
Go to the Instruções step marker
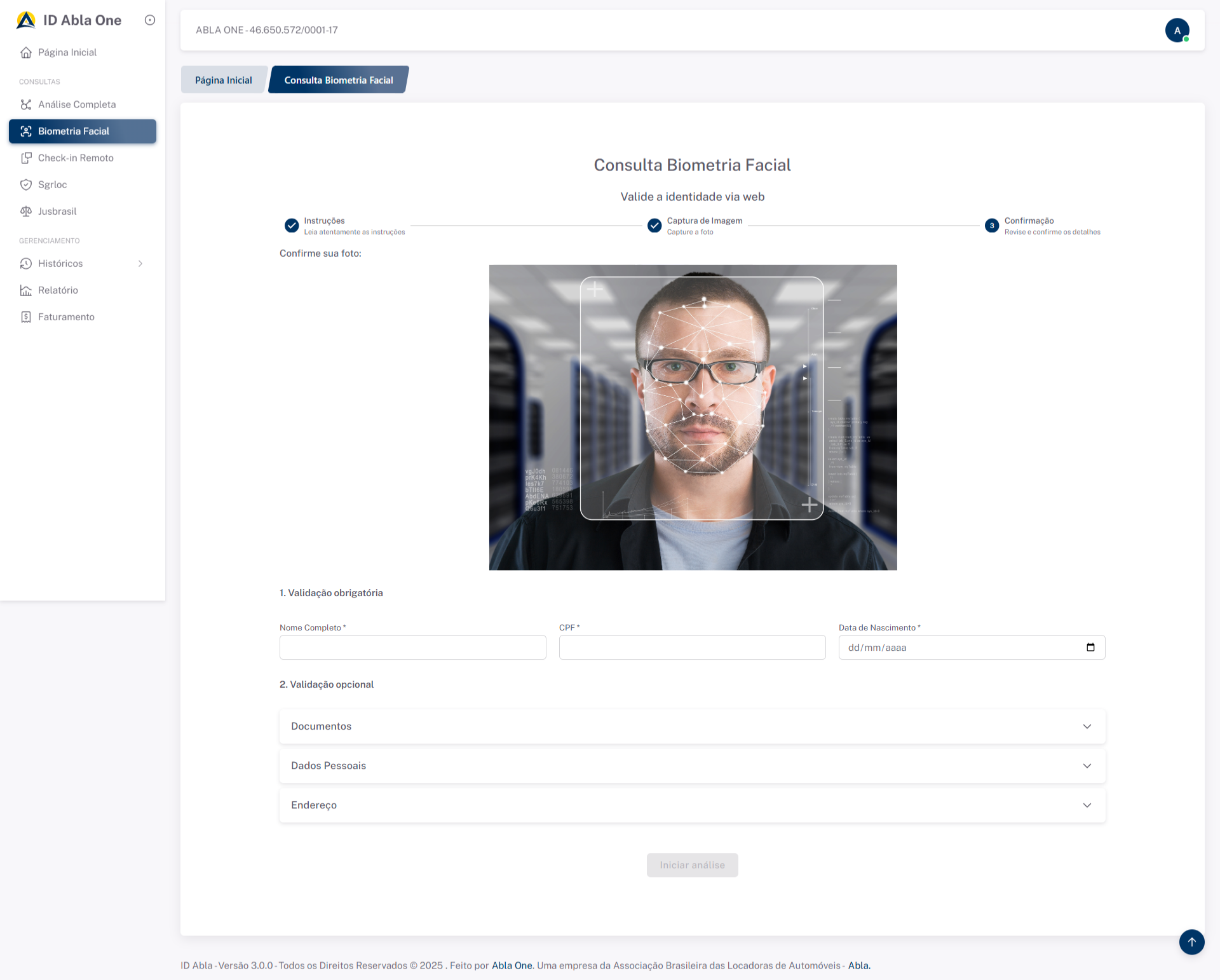pos(292,226)
